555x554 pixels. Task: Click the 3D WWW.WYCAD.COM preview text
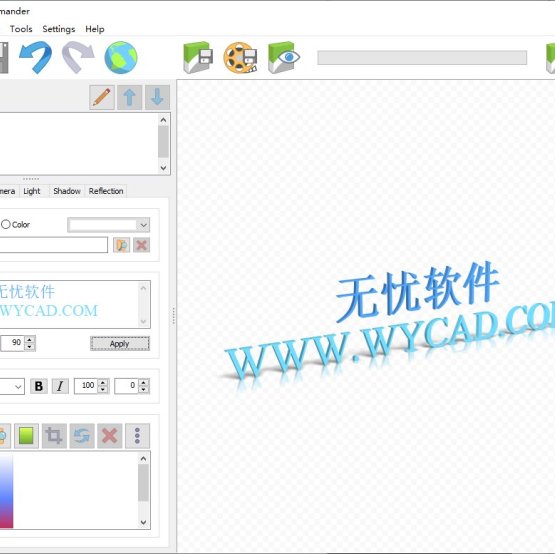click(389, 340)
